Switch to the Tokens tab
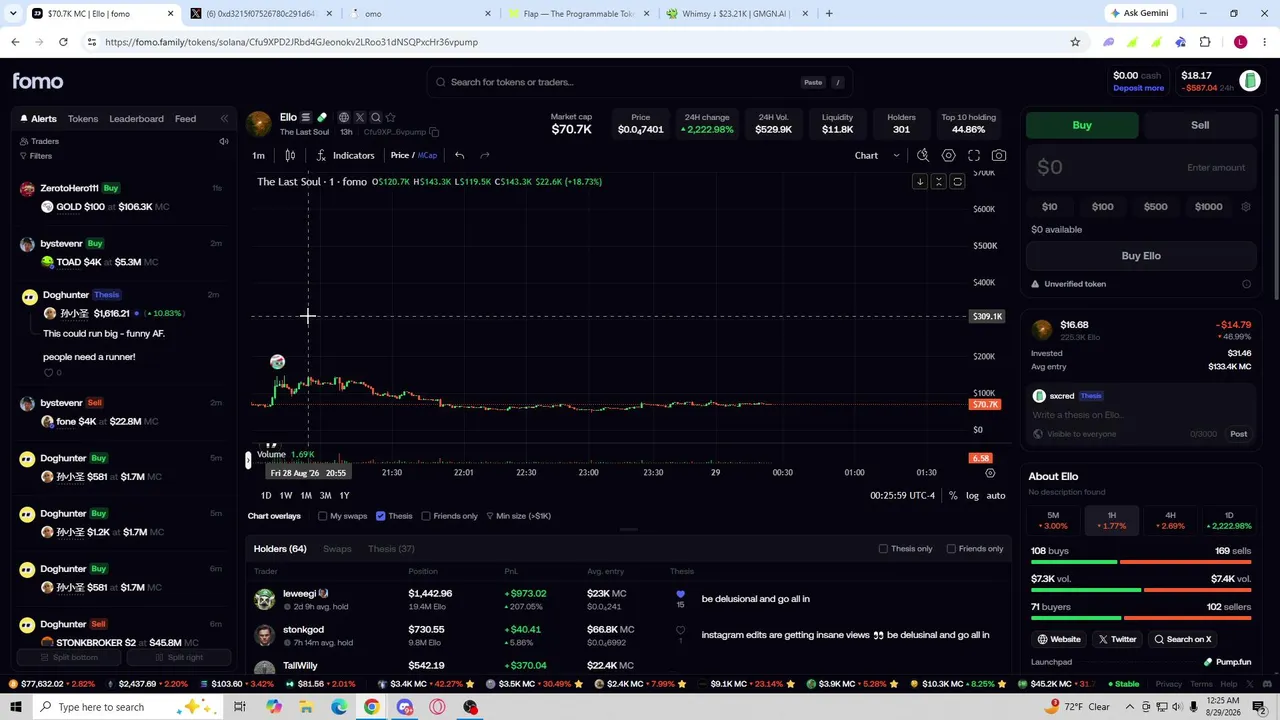Viewport: 1280px width, 720px height. tap(83, 119)
